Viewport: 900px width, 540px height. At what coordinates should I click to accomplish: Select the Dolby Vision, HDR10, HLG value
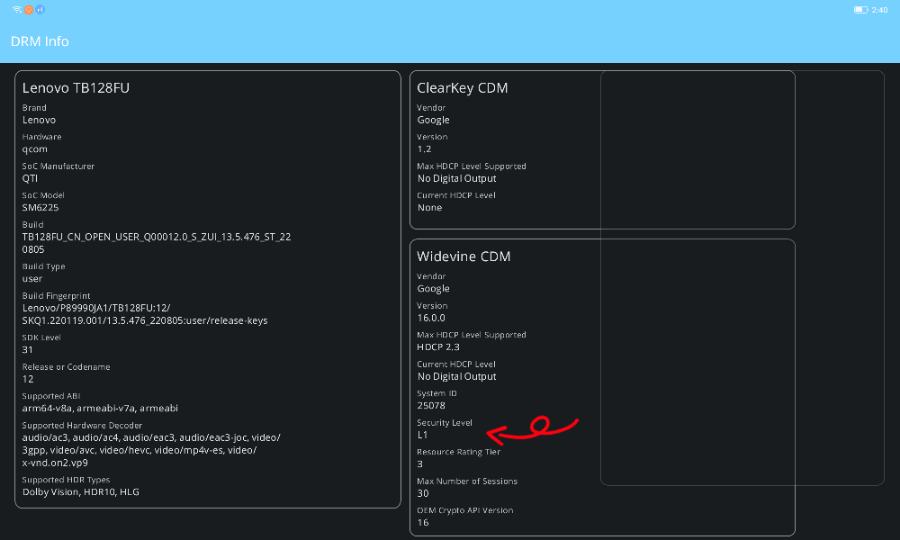80,492
